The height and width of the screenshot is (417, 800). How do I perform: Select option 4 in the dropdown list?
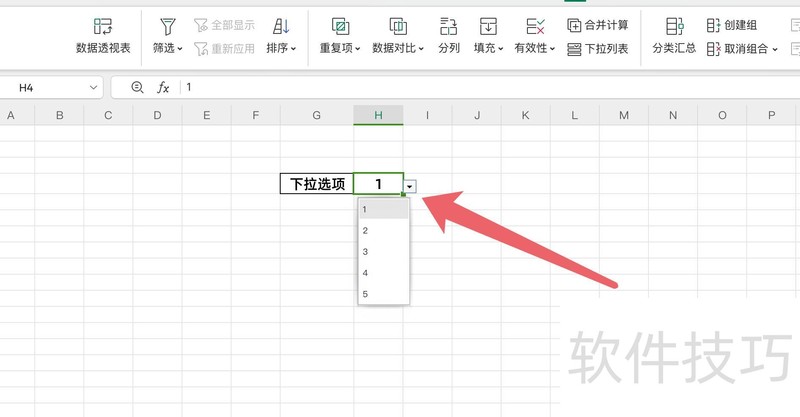click(x=384, y=273)
